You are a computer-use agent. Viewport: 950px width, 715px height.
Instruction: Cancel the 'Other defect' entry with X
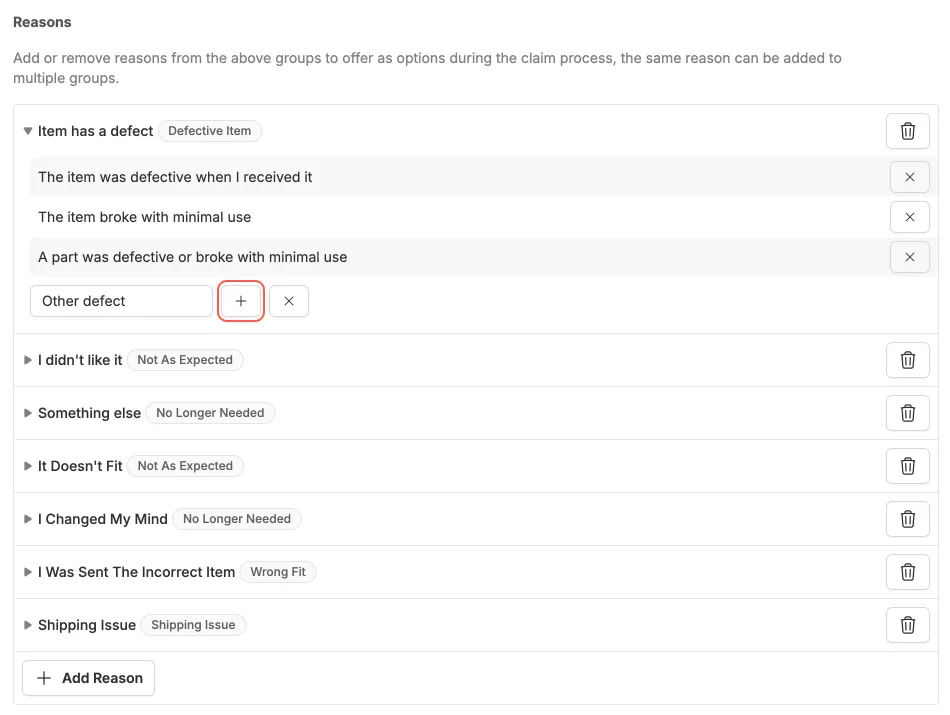pos(289,301)
